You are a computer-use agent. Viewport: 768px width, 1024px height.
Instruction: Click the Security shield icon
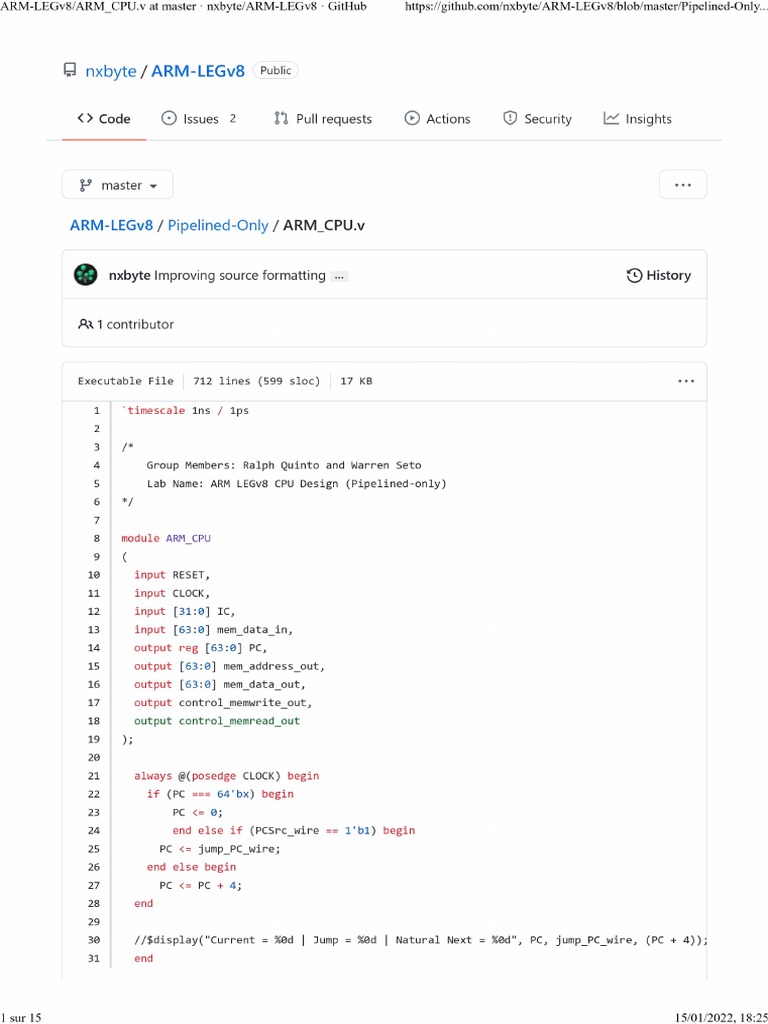click(x=510, y=118)
